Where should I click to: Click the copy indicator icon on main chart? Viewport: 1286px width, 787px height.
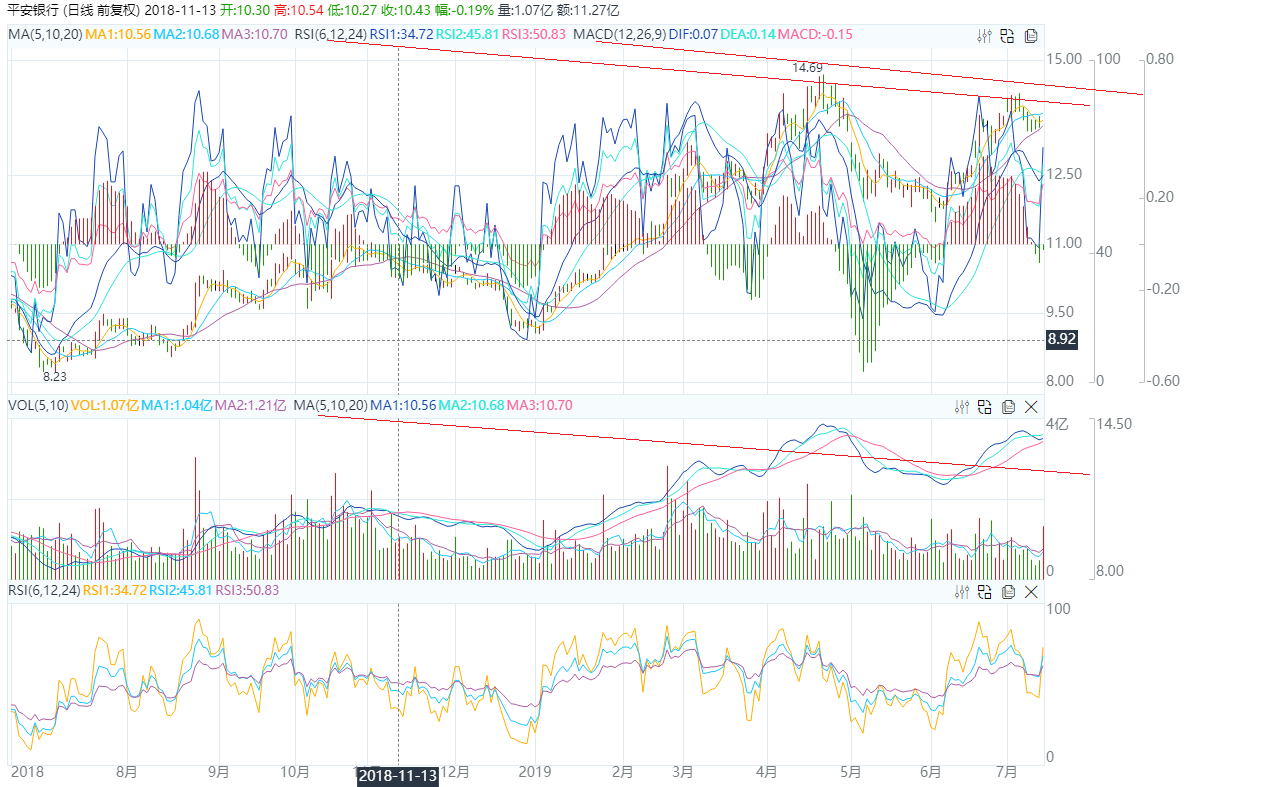pos(1030,35)
